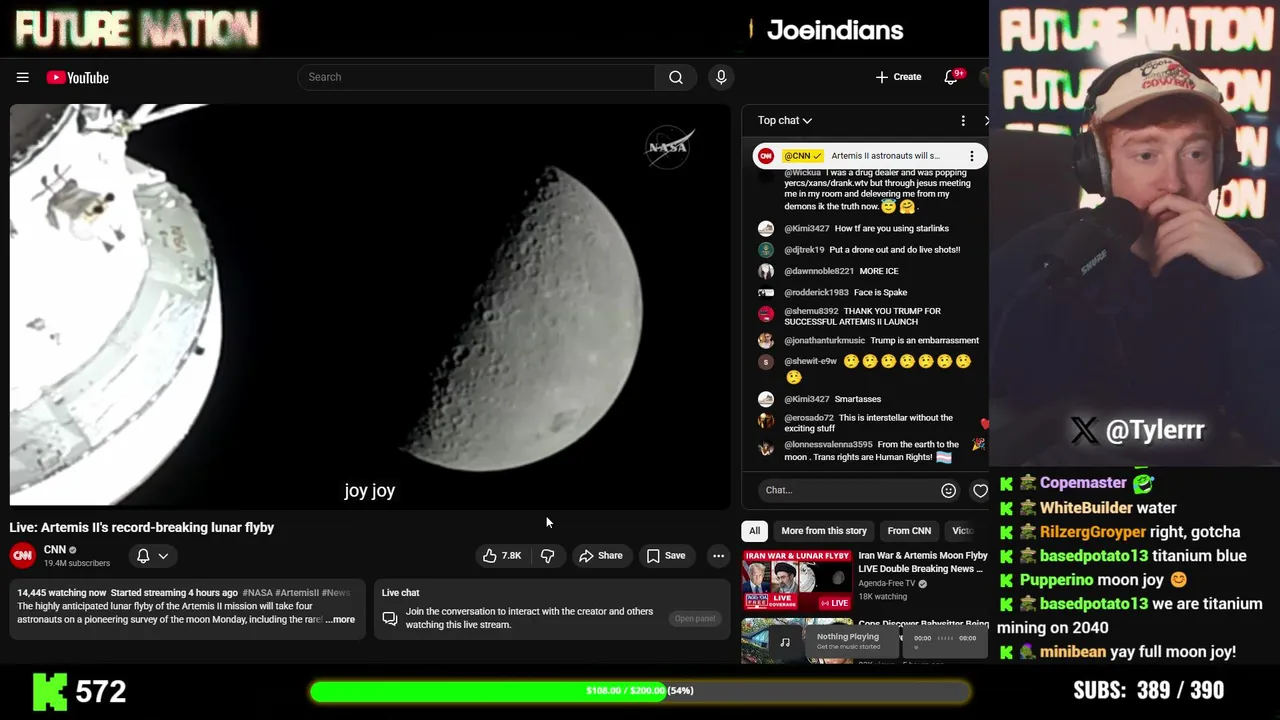1280x720 pixels.
Task: Click the #NASA hashtag link
Action: [x=257, y=593]
